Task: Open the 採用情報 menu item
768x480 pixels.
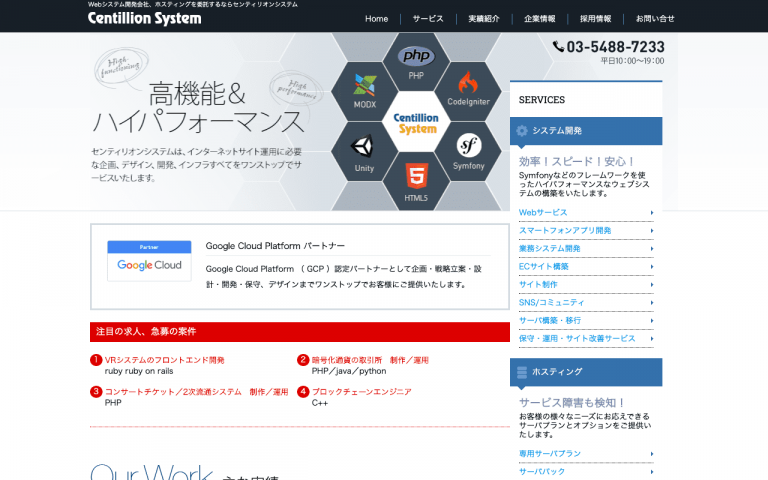Action: pos(595,19)
